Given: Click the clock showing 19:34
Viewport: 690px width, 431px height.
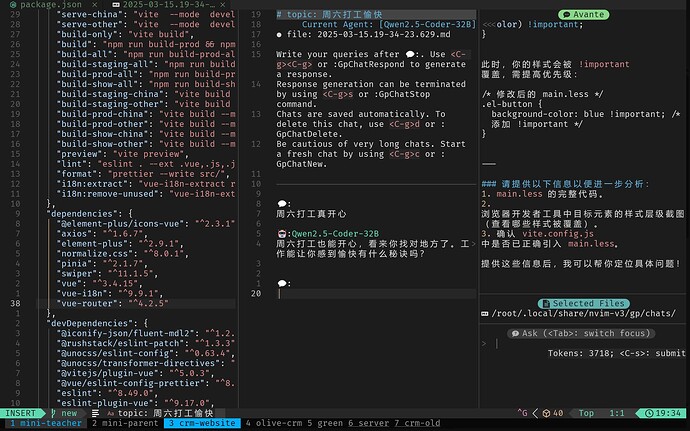Looking at the screenshot, I should point(663,413).
